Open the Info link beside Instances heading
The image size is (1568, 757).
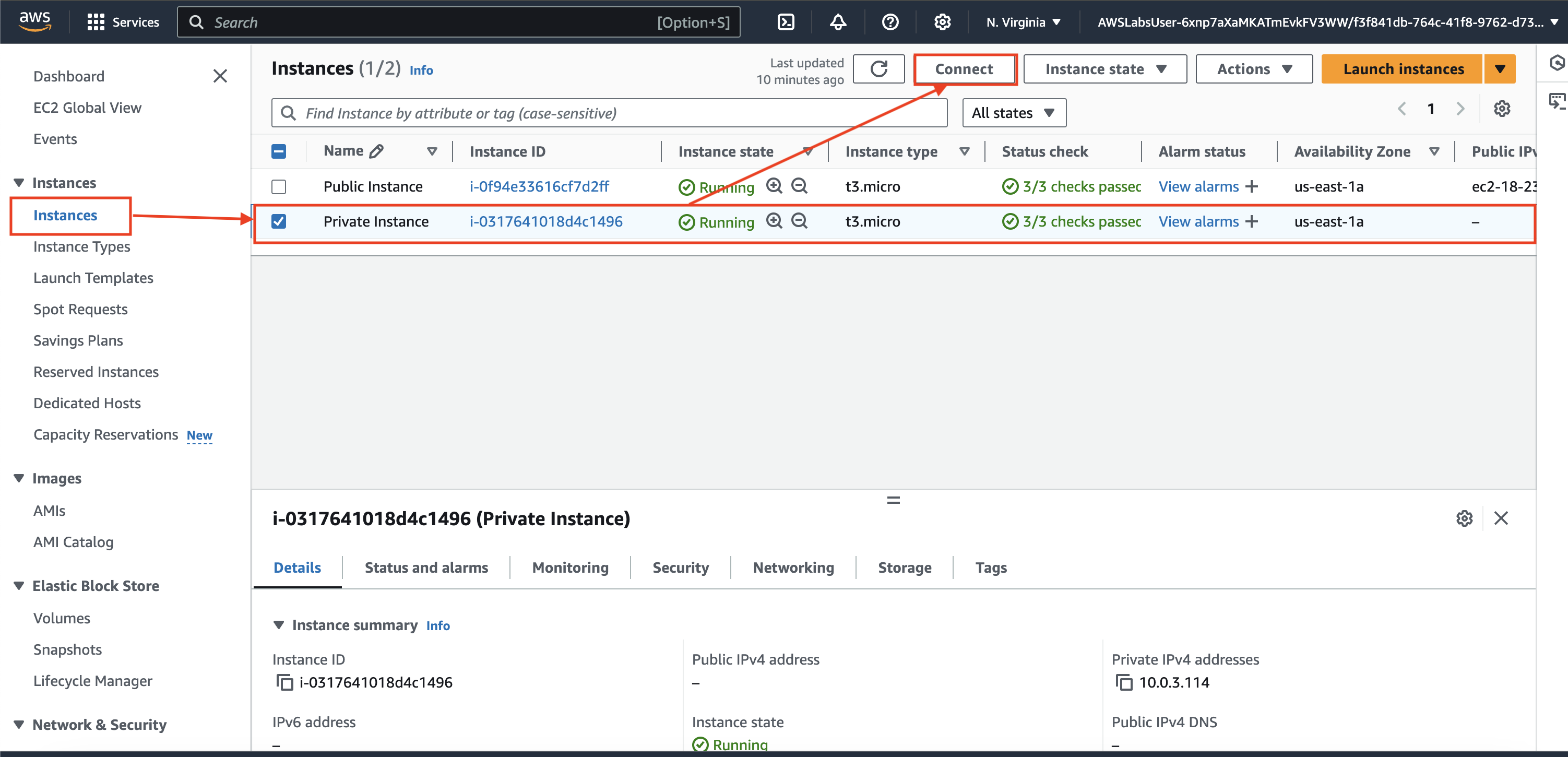421,70
